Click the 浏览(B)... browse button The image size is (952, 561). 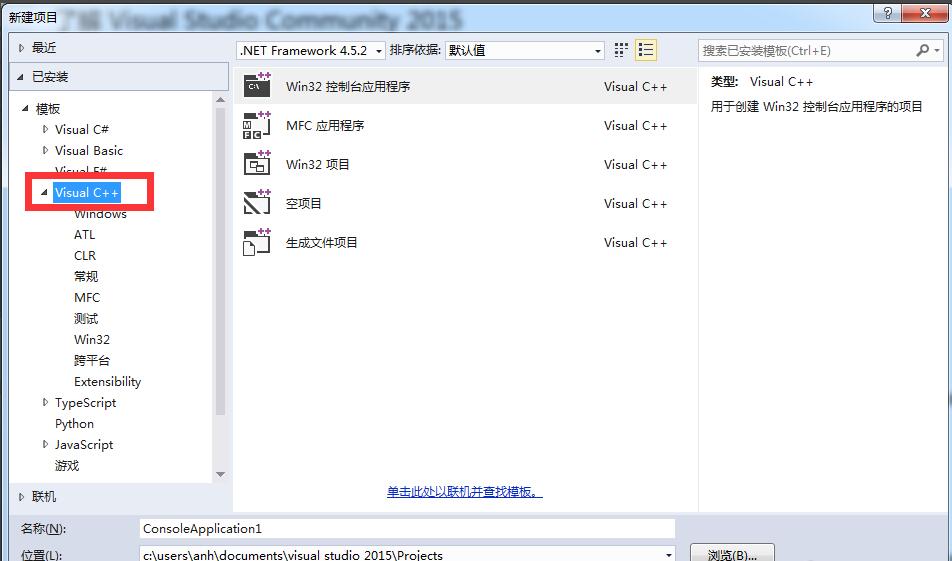[x=732, y=553]
